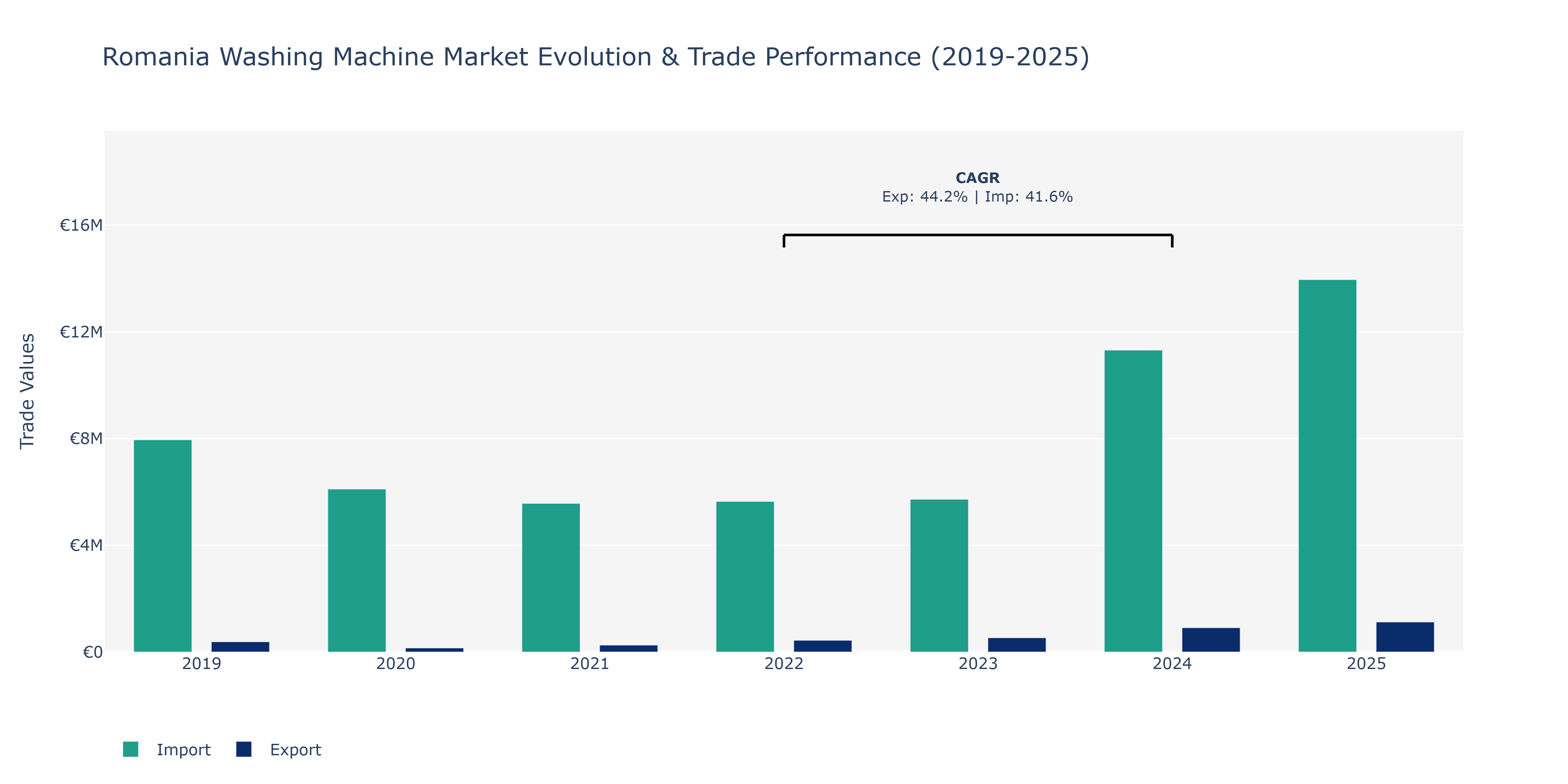Select the 2021 Import bar
The height and width of the screenshot is (784, 1568).
click(x=551, y=577)
